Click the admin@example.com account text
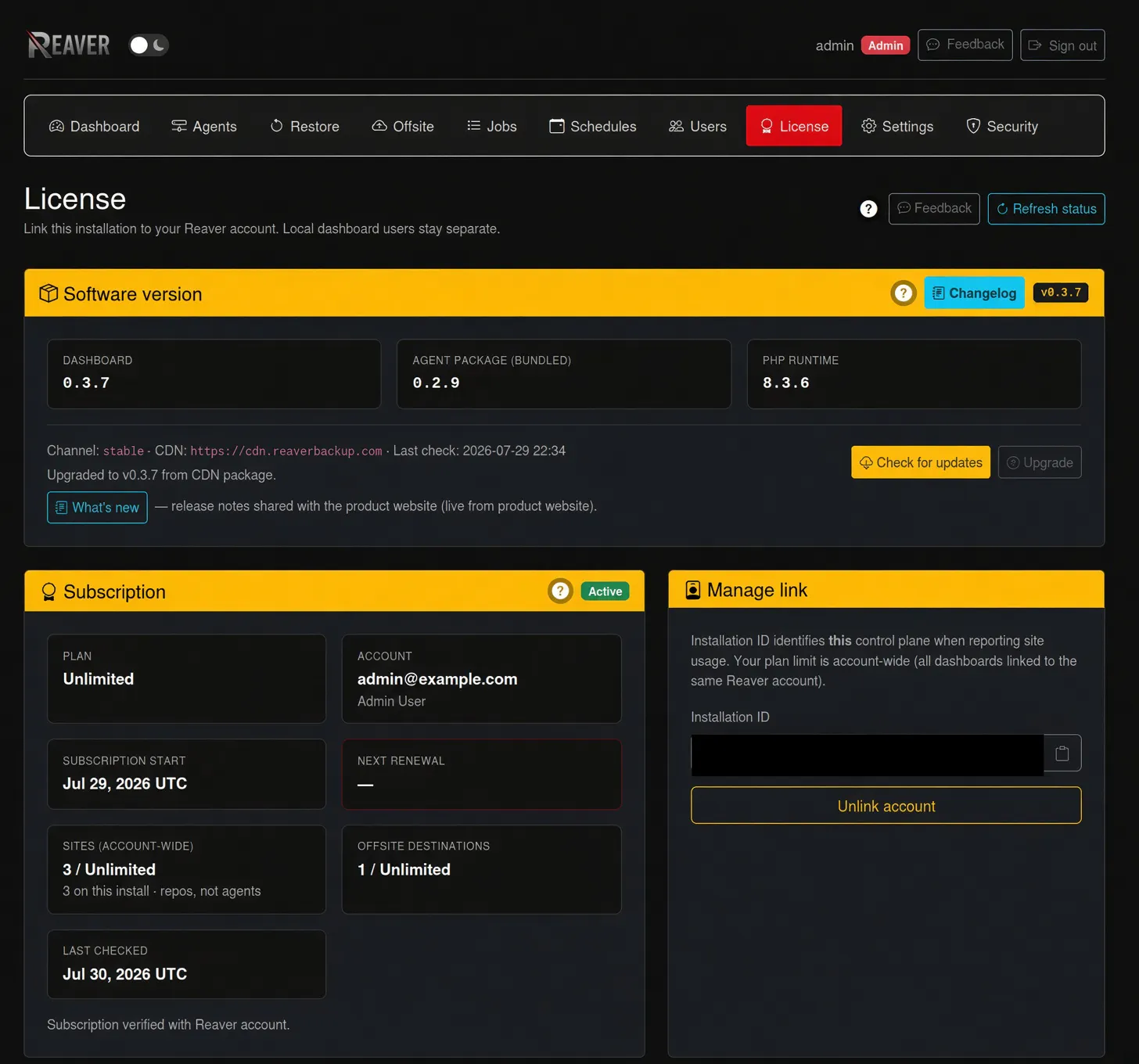The image size is (1139, 1064). click(437, 679)
